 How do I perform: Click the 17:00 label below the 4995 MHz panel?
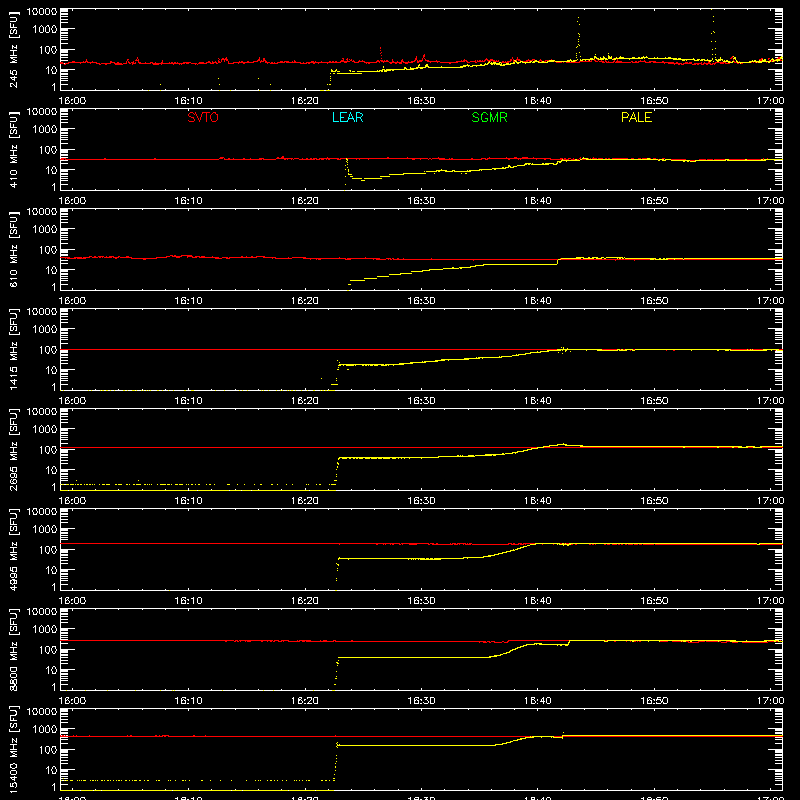[770, 601]
